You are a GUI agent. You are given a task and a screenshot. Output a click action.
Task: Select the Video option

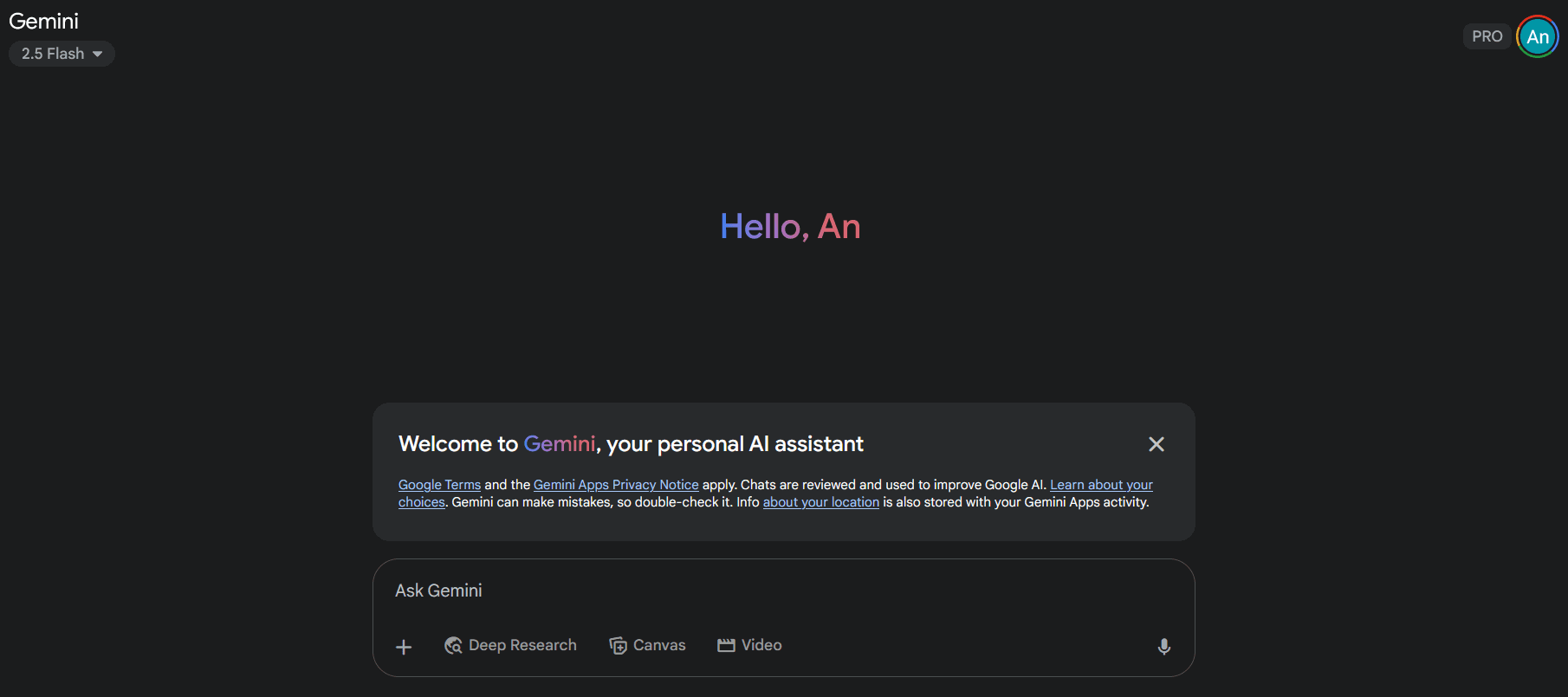click(749, 645)
